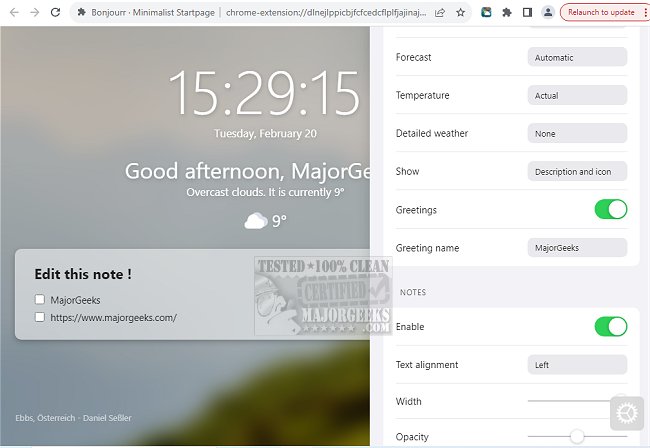Click the chrome-extension address bar URL
This screenshot has height=448, width=650.
(326, 12)
